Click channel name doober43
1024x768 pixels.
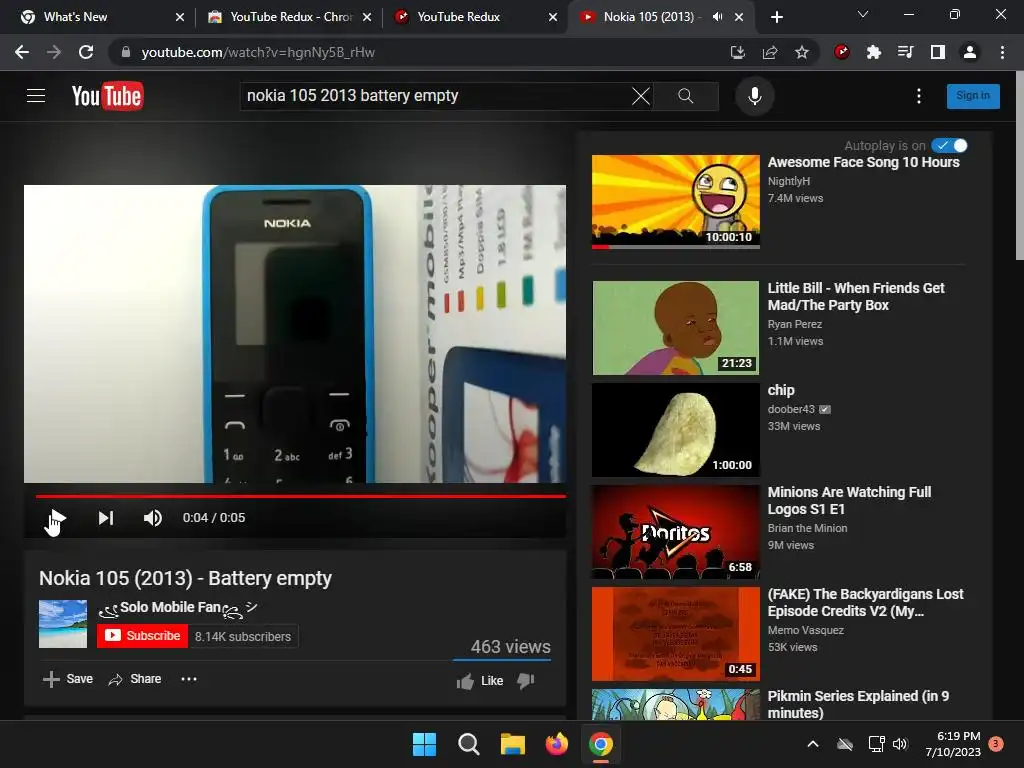[x=791, y=409]
